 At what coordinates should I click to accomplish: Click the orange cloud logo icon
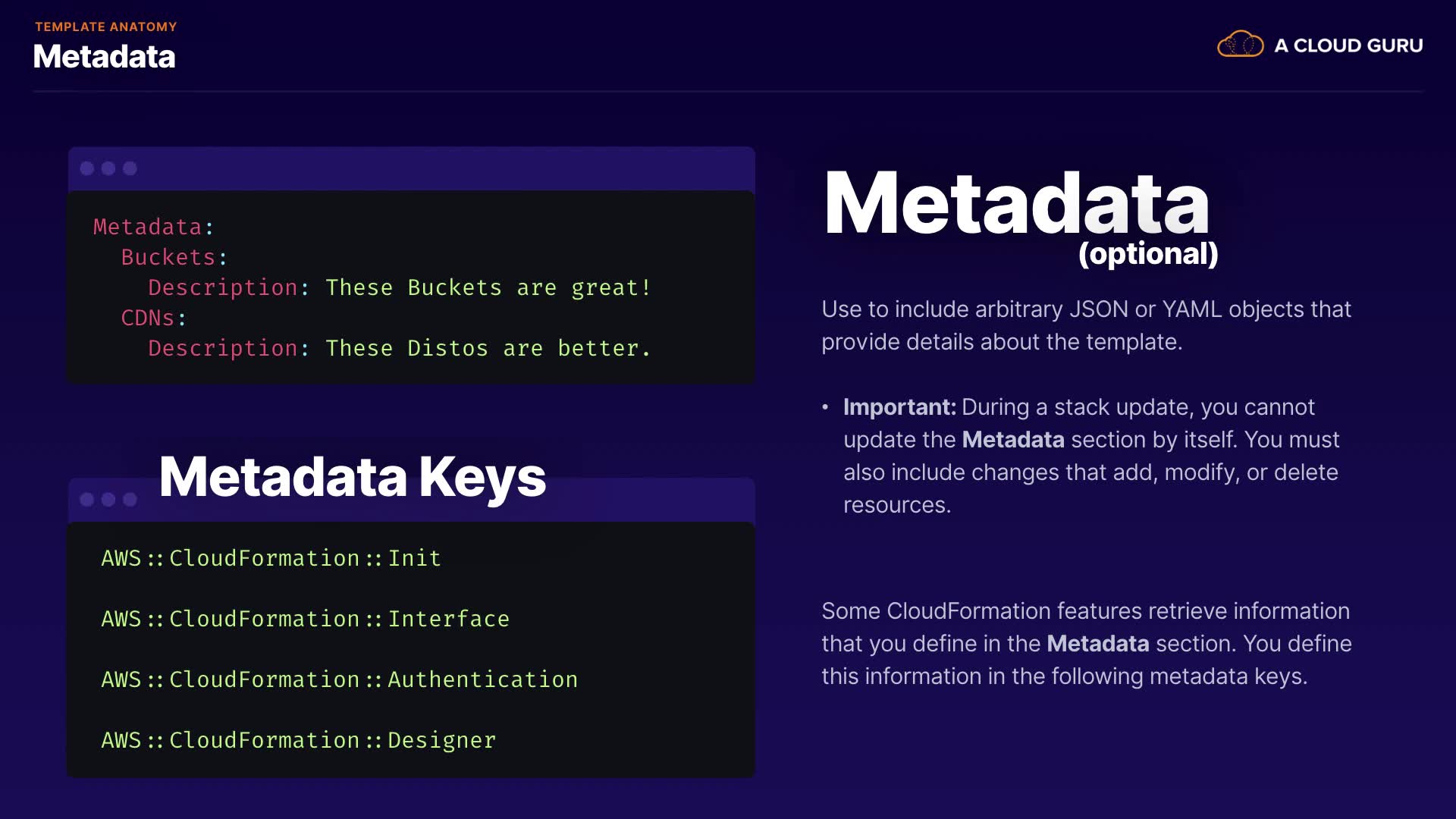coord(1240,45)
